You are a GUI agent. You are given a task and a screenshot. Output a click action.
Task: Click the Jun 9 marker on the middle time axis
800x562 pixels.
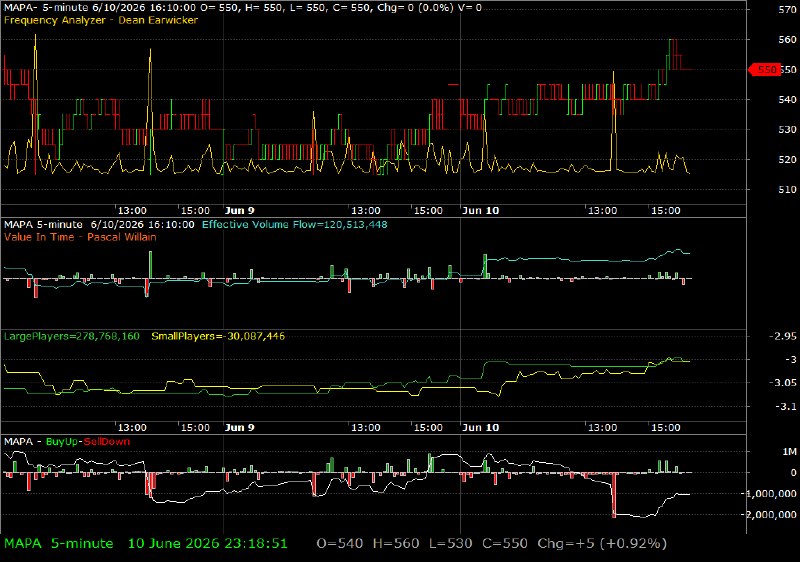pos(239,427)
